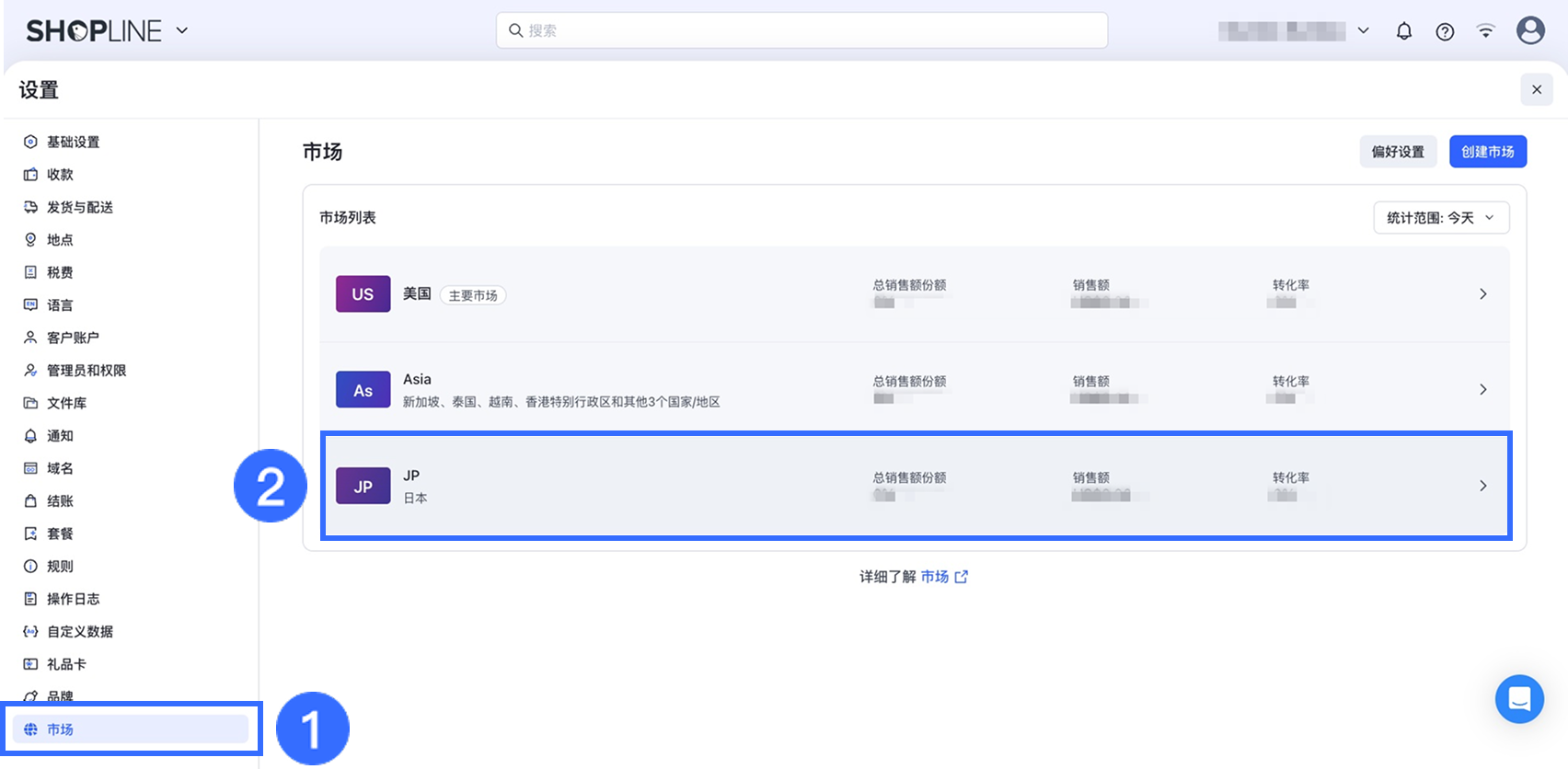1568x769 pixels.
Task: Click the 文件库 folder icon
Action: point(30,403)
